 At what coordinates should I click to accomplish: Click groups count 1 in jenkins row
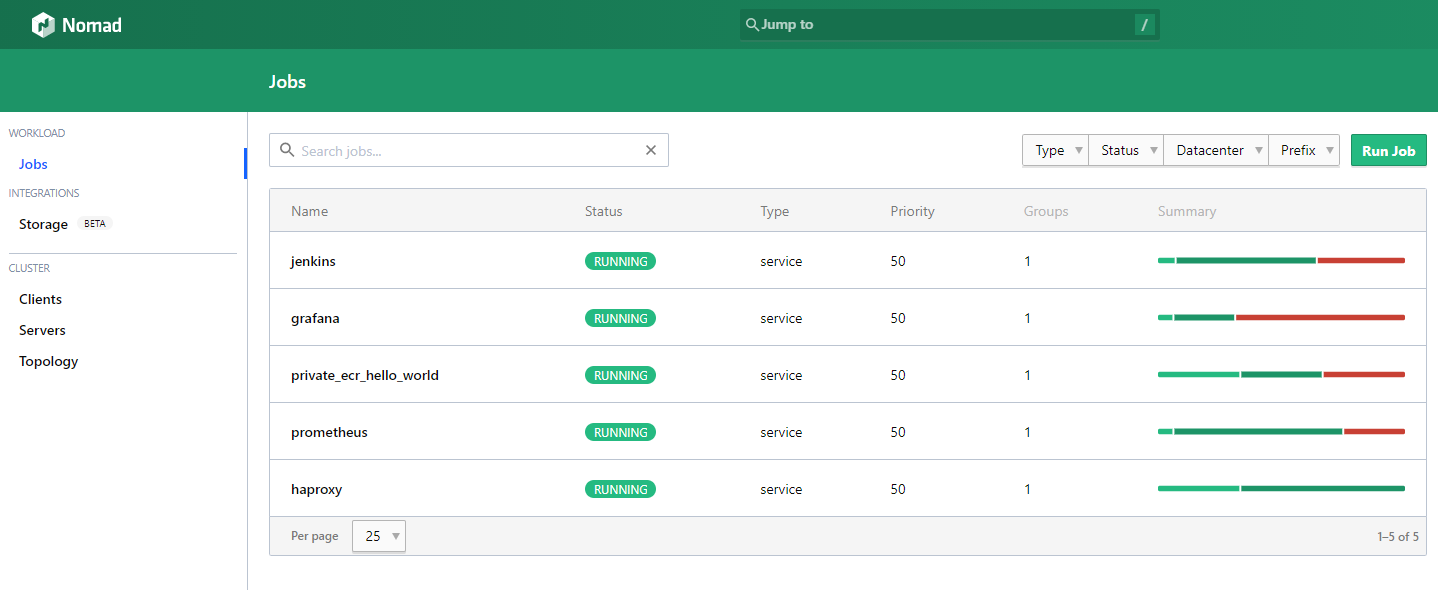tap(1027, 261)
